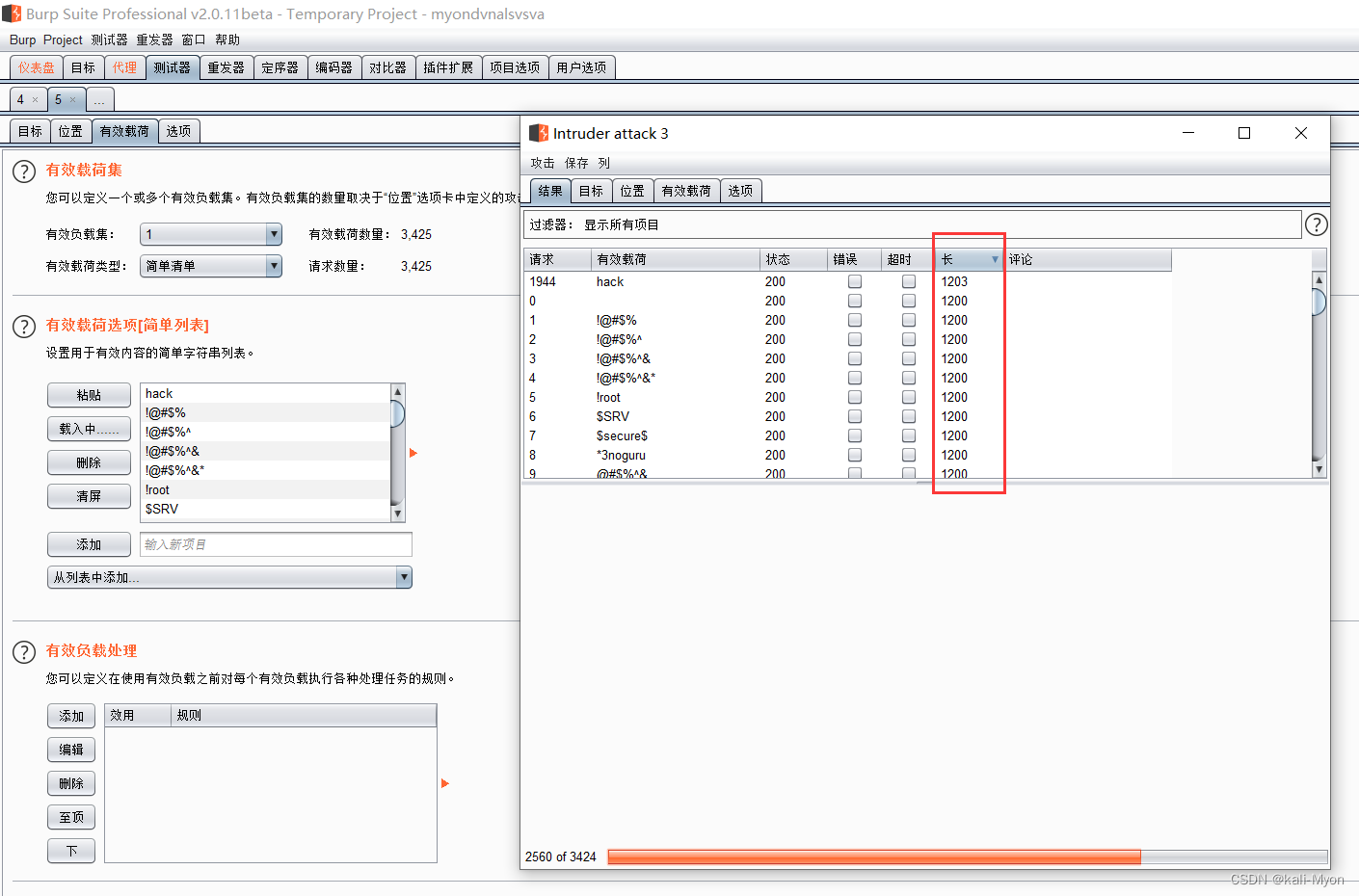Open help for payload processing section
Viewport: 1359px width, 896px height.
24,652
